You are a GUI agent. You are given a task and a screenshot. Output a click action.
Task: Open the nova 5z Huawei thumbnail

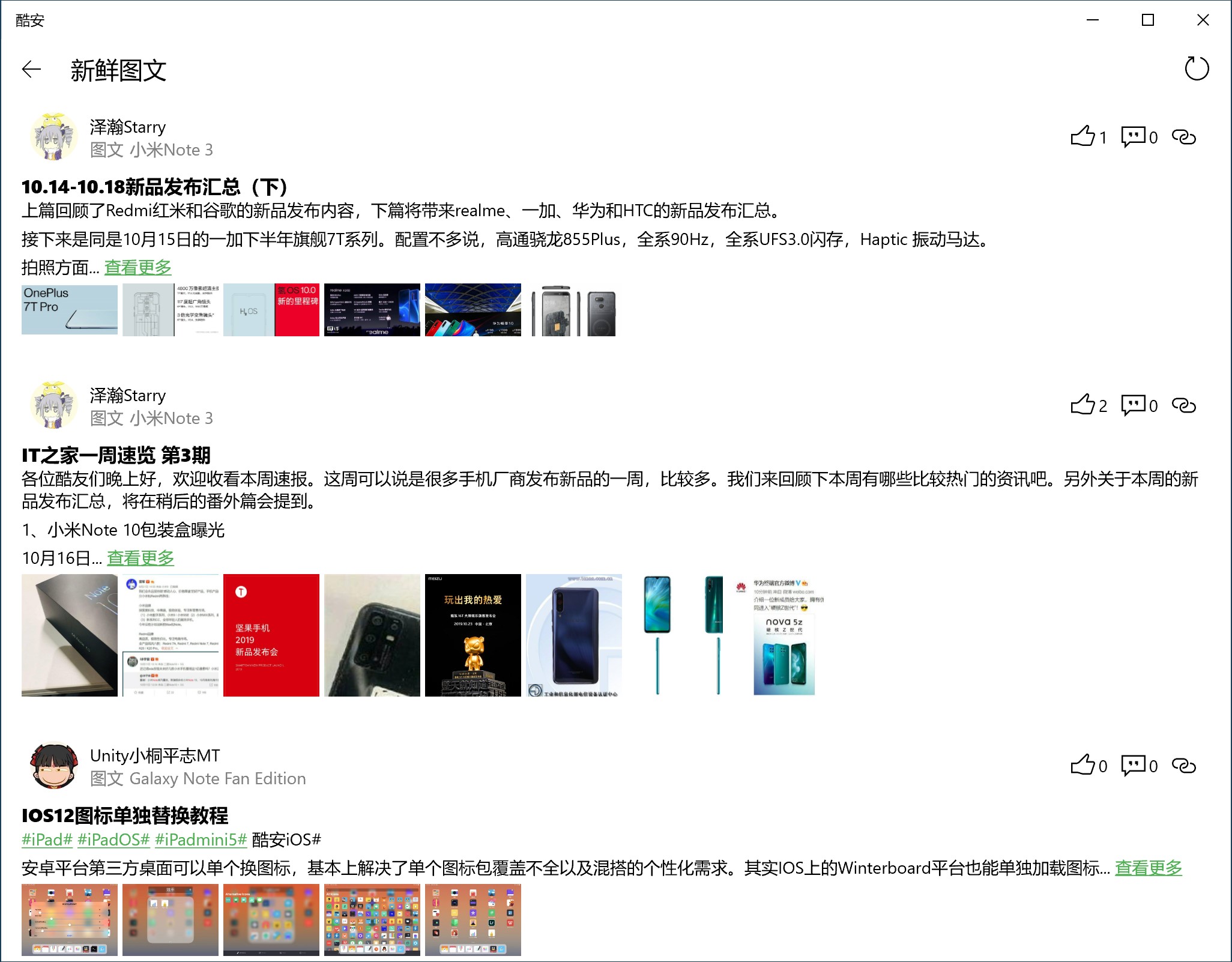click(x=784, y=635)
